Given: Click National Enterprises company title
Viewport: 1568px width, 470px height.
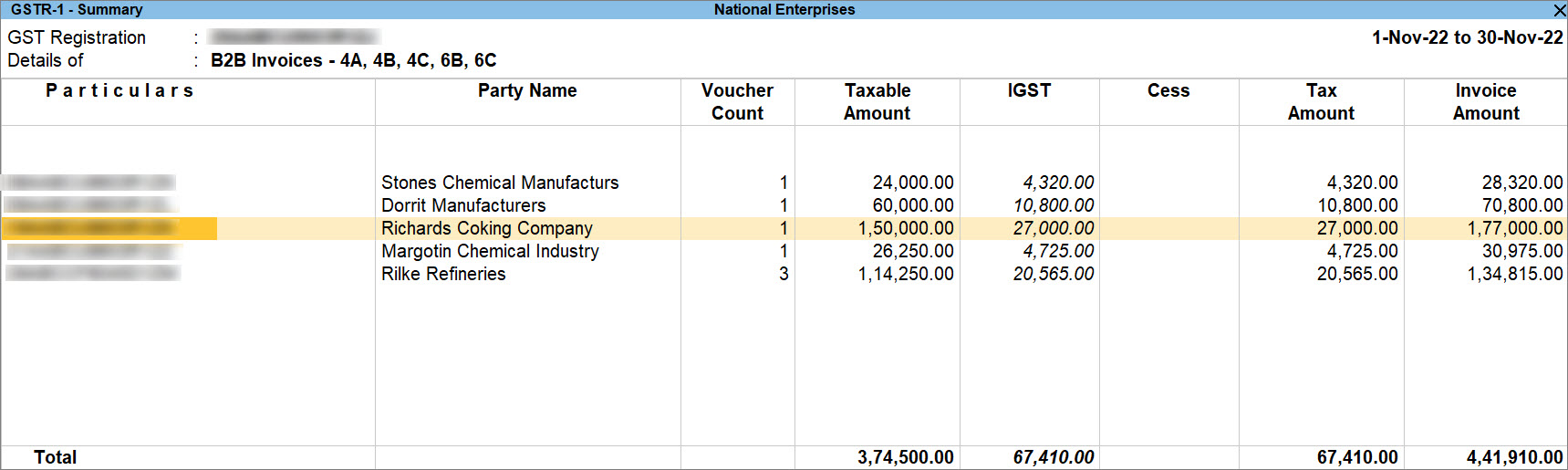Looking at the screenshot, I should (784, 9).
